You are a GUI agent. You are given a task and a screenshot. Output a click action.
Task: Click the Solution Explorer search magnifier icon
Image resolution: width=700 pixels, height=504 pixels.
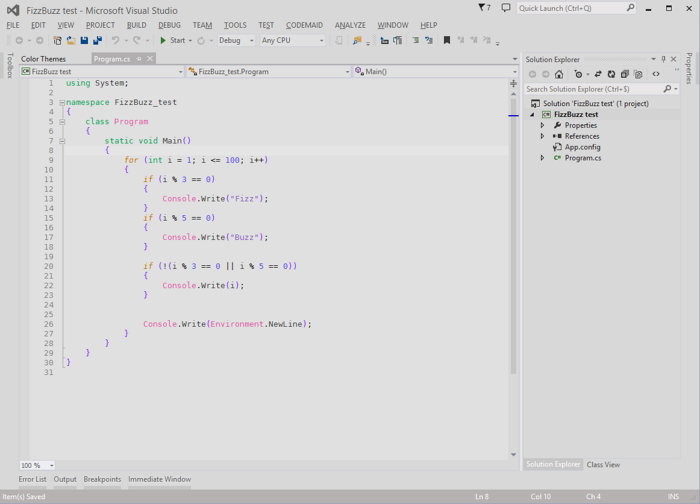(x=667, y=89)
